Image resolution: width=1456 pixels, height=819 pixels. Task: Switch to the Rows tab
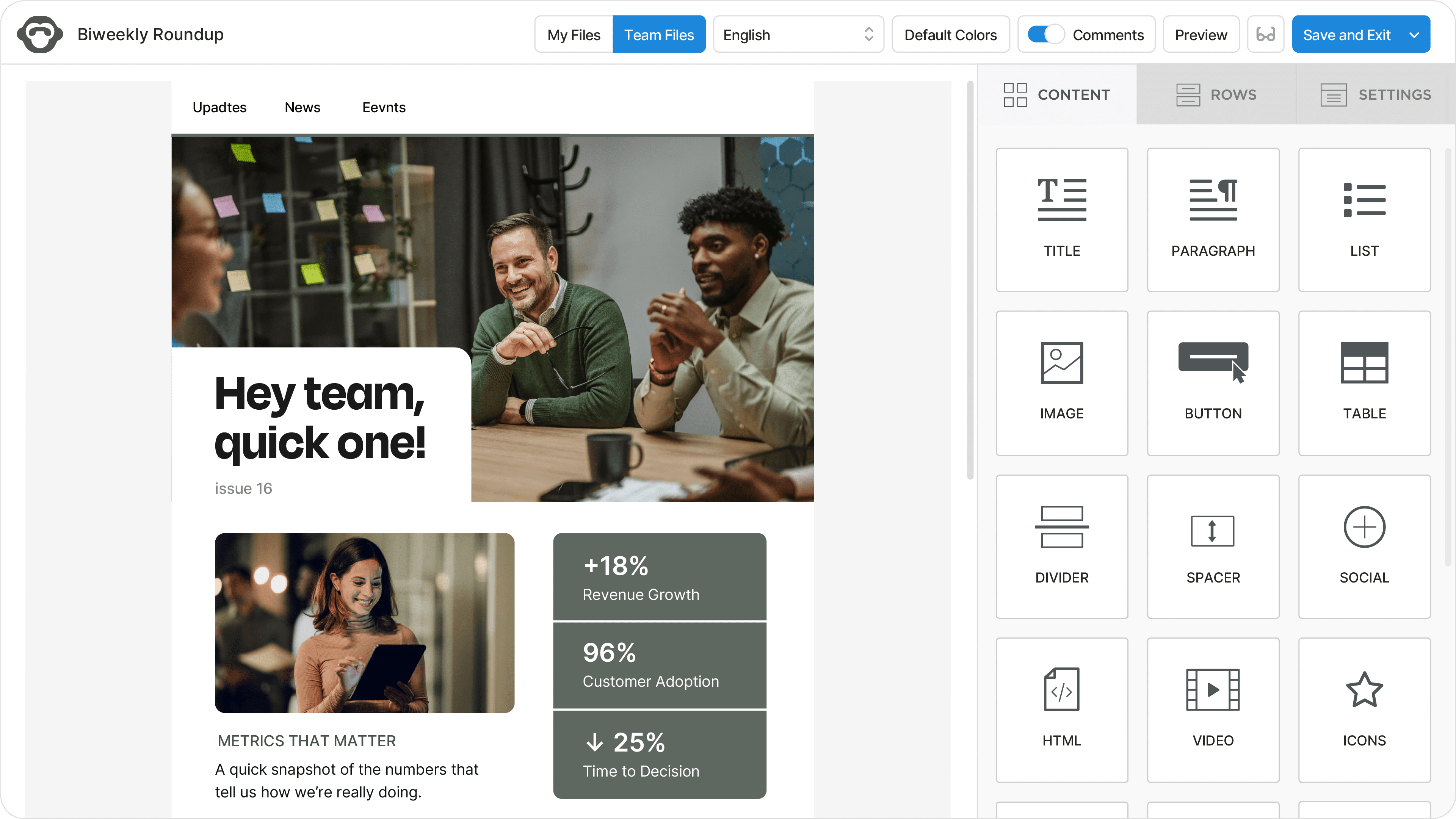[x=1216, y=94]
